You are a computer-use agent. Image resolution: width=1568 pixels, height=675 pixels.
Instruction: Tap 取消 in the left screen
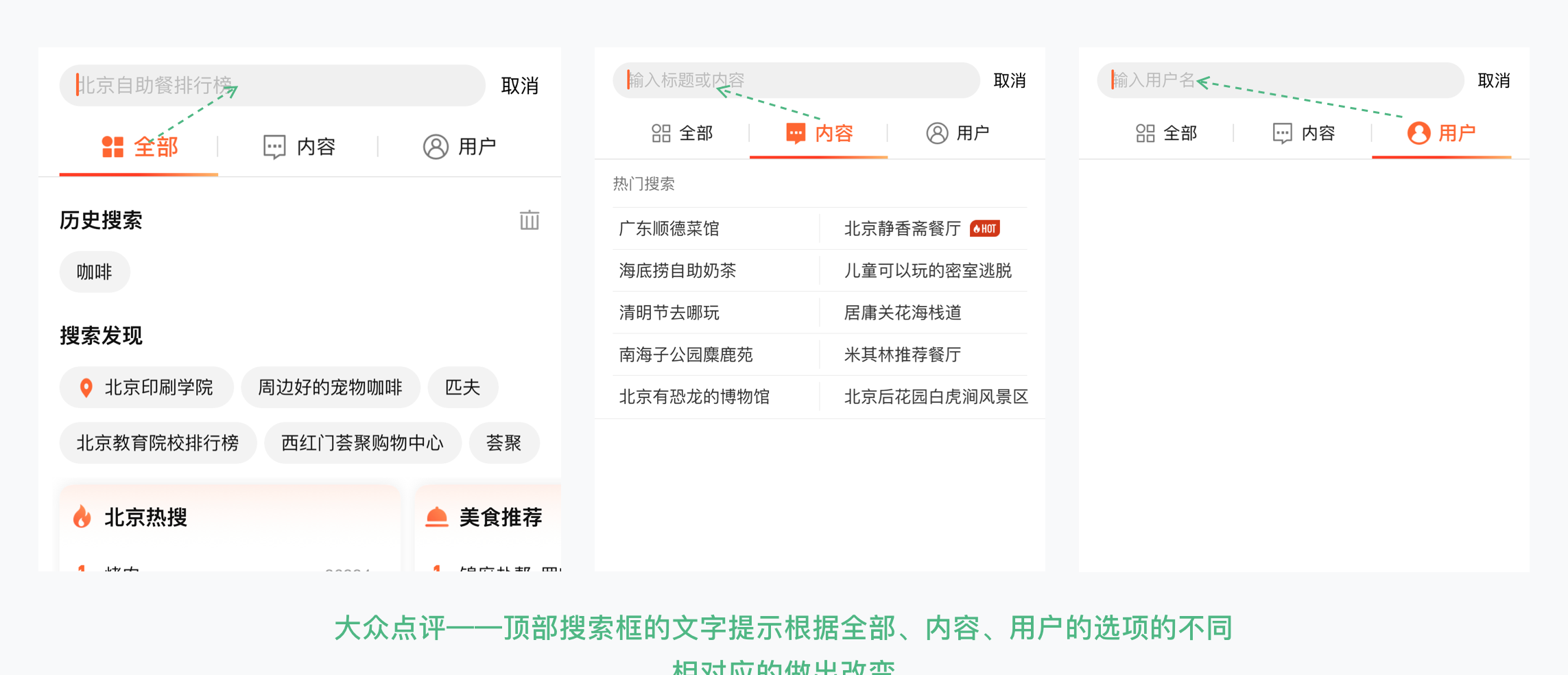click(x=520, y=86)
